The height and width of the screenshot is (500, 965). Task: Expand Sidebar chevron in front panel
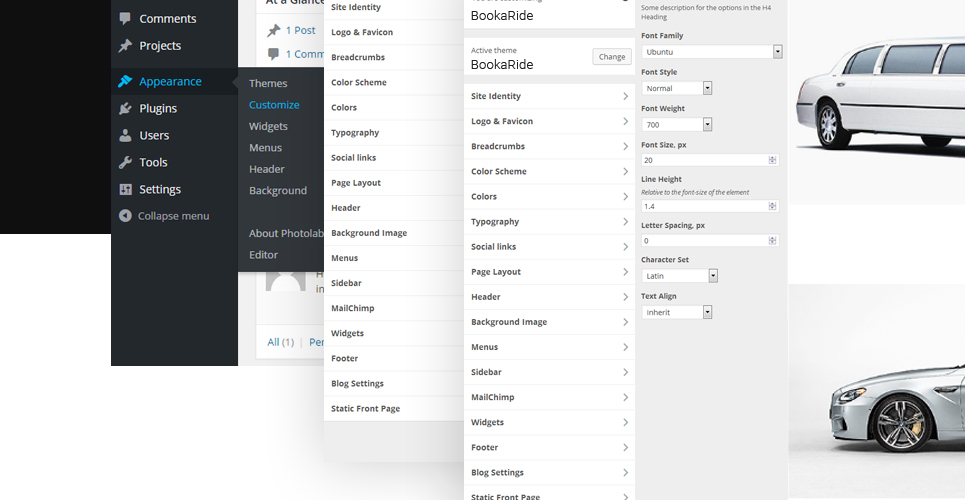[x=625, y=372]
